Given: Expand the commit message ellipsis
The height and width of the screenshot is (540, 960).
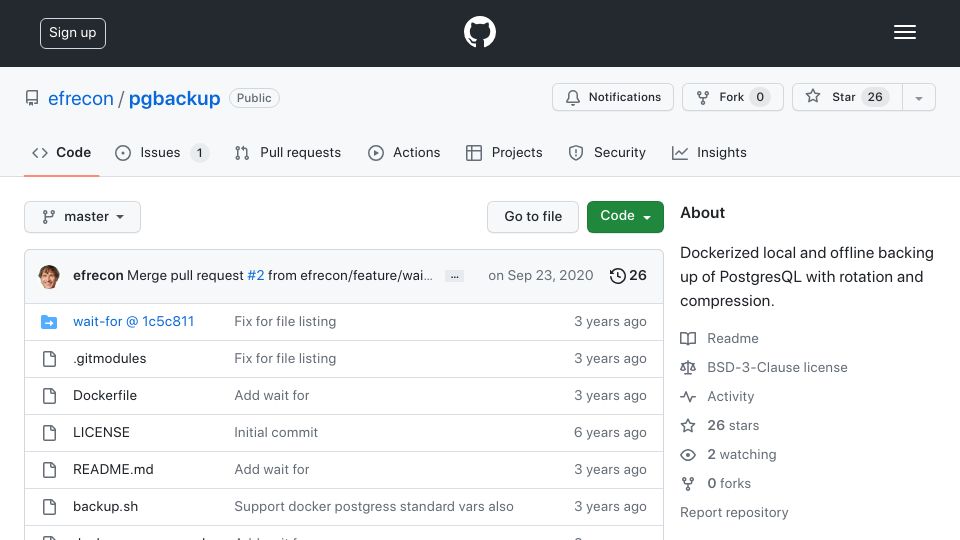Looking at the screenshot, I should click(454, 276).
